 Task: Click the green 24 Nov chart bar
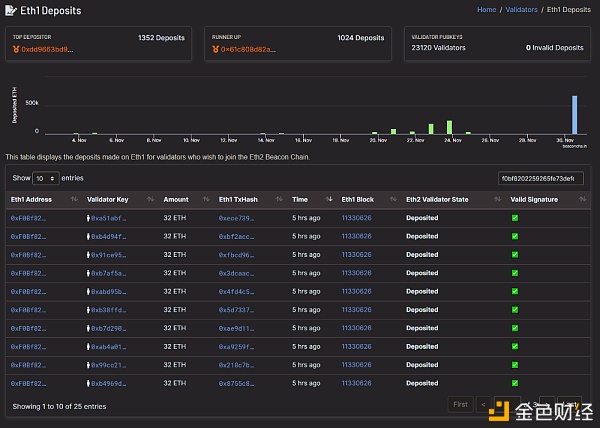pyautogui.click(x=449, y=127)
